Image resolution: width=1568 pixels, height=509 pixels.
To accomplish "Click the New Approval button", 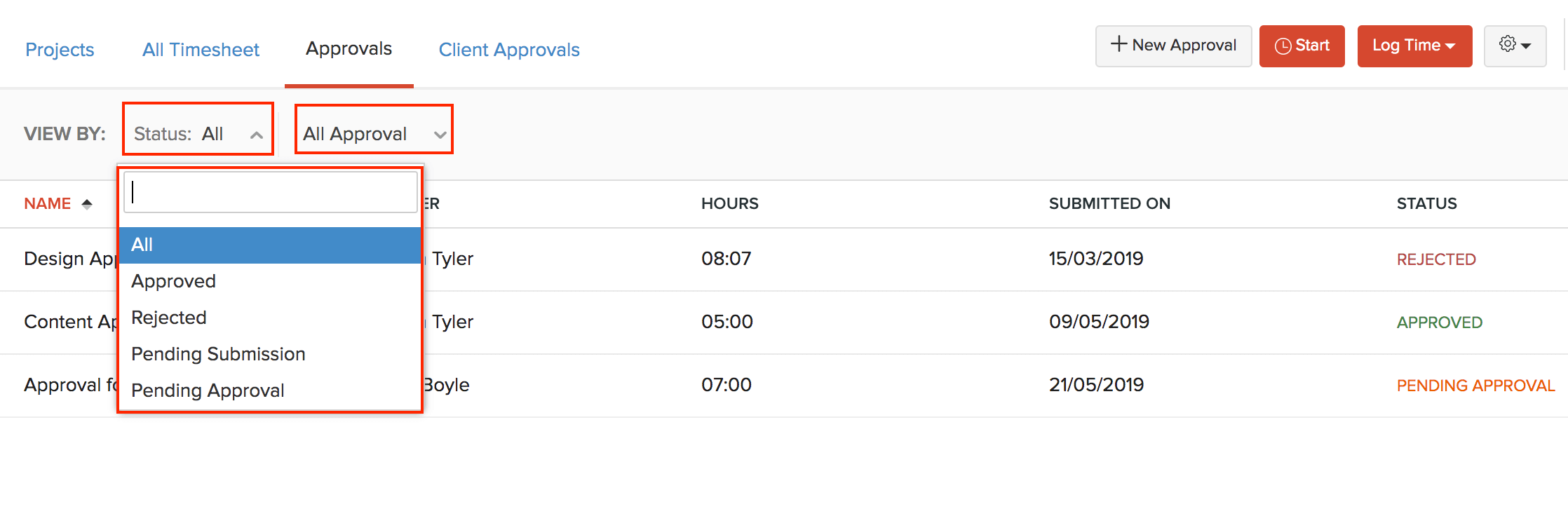I will 1173,46.
